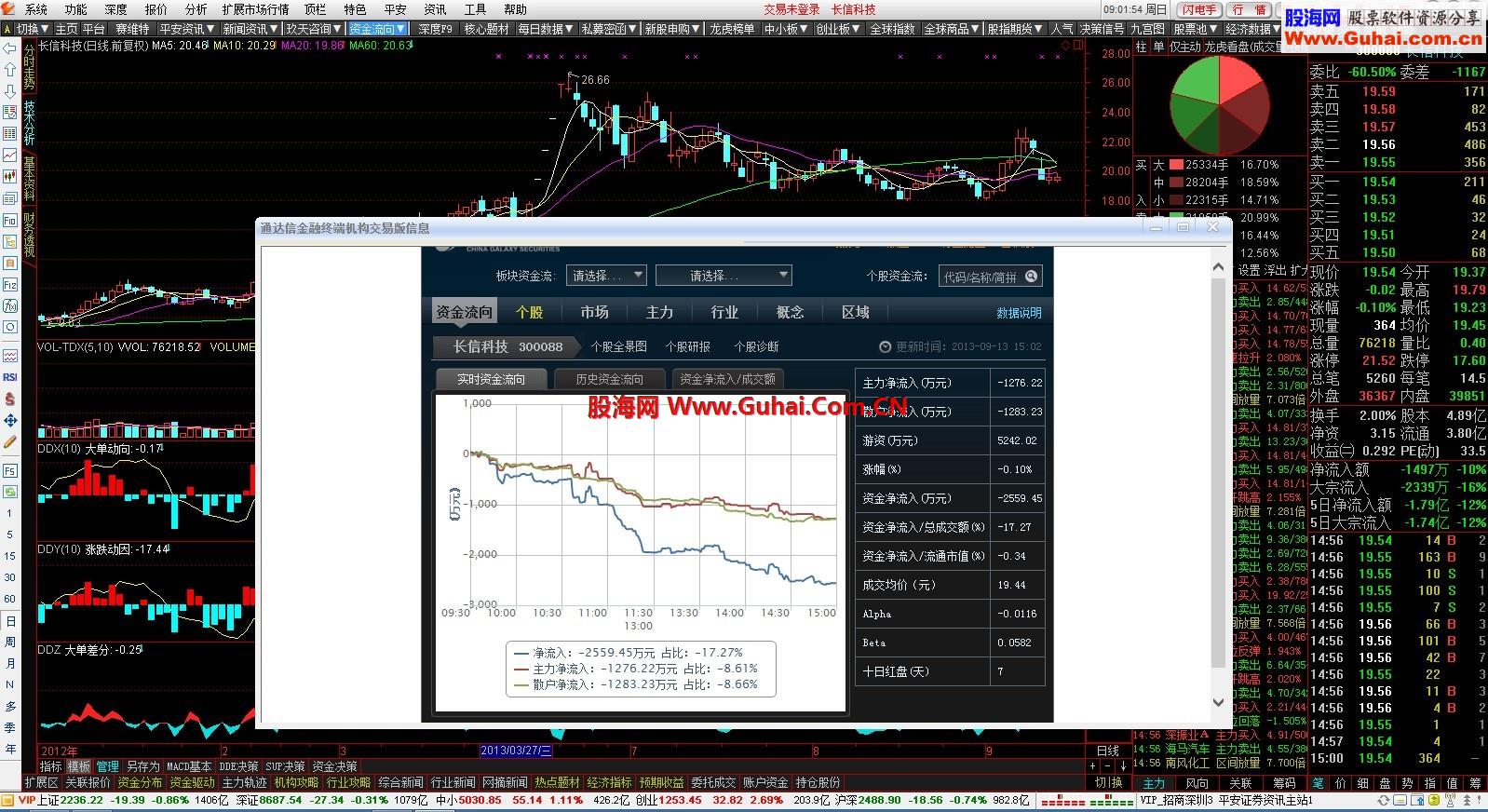Viewport: 1488px width, 812px height.
Task: Select the 15 minute period in sidebar
Action: [x=10, y=556]
